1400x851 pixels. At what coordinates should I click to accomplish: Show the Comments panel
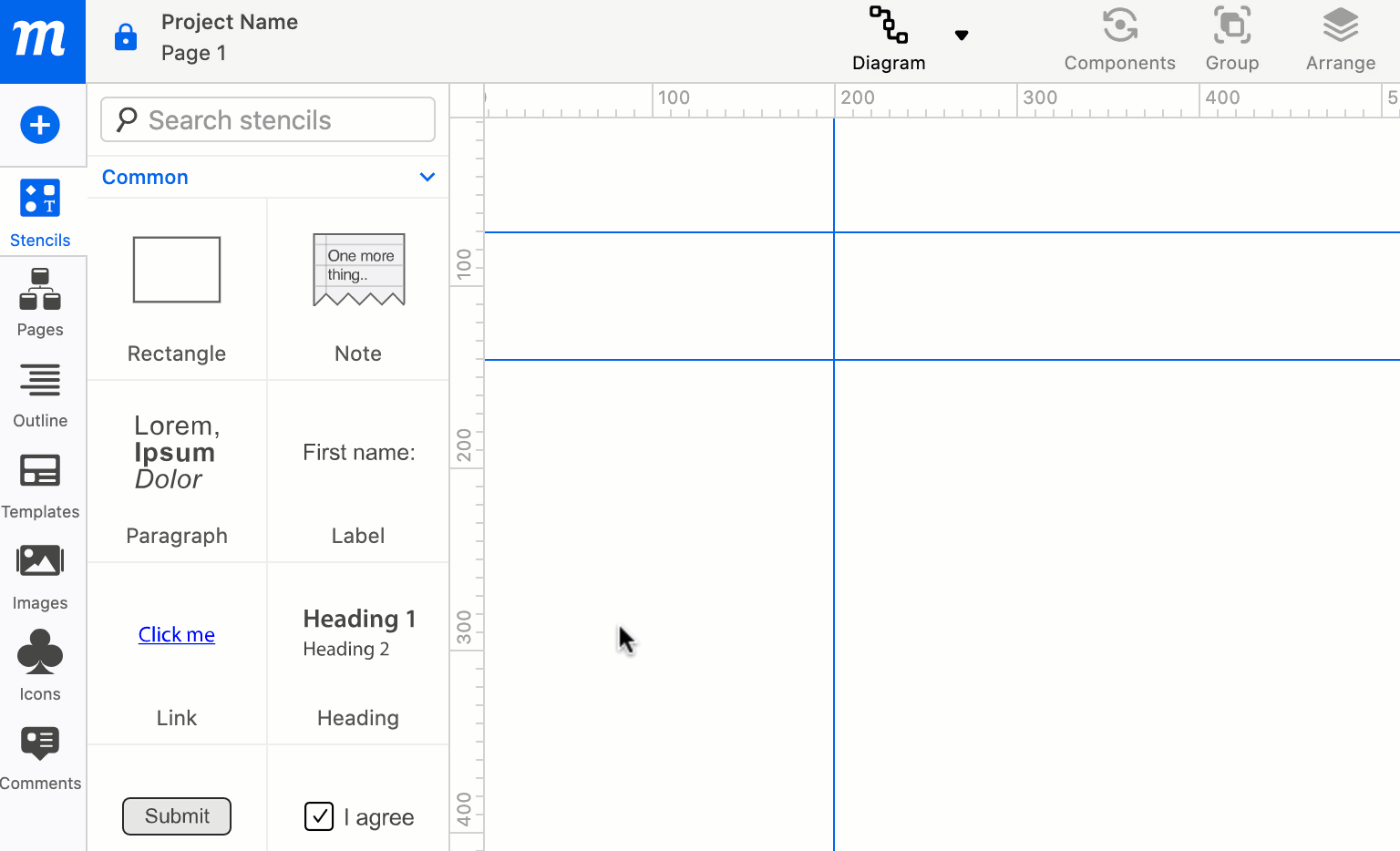[40, 757]
